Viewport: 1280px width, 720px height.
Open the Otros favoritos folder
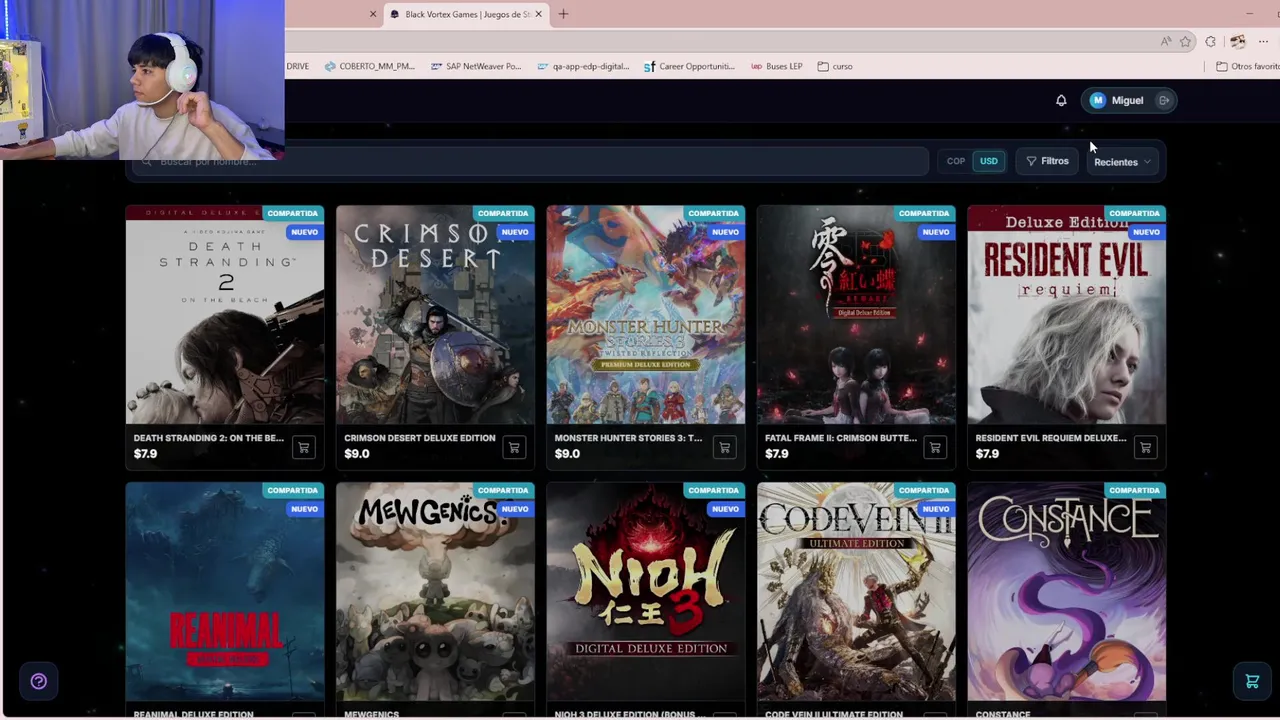1247,66
